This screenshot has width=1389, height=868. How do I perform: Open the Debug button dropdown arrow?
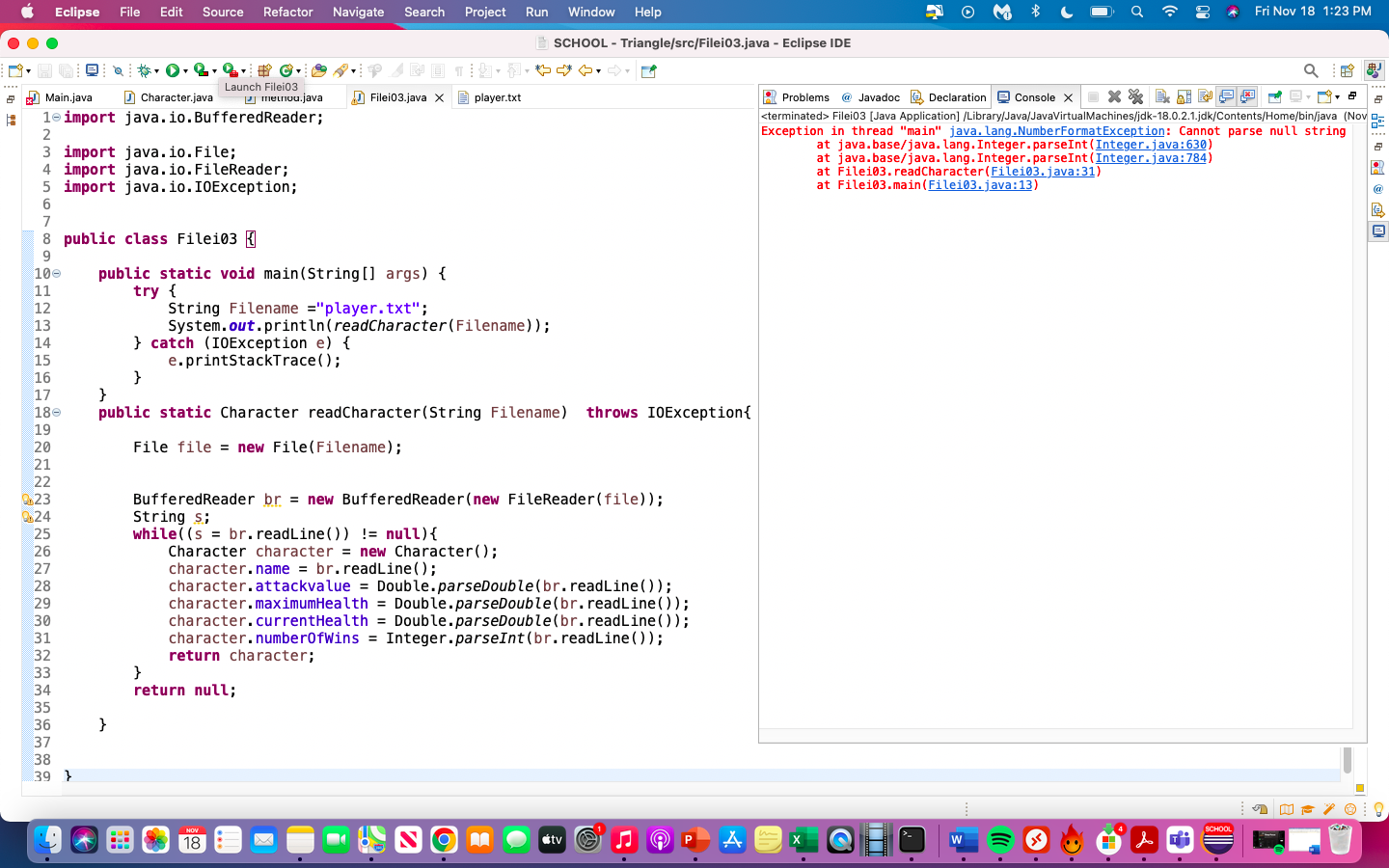pyautogui.click(x=156, y=71)
